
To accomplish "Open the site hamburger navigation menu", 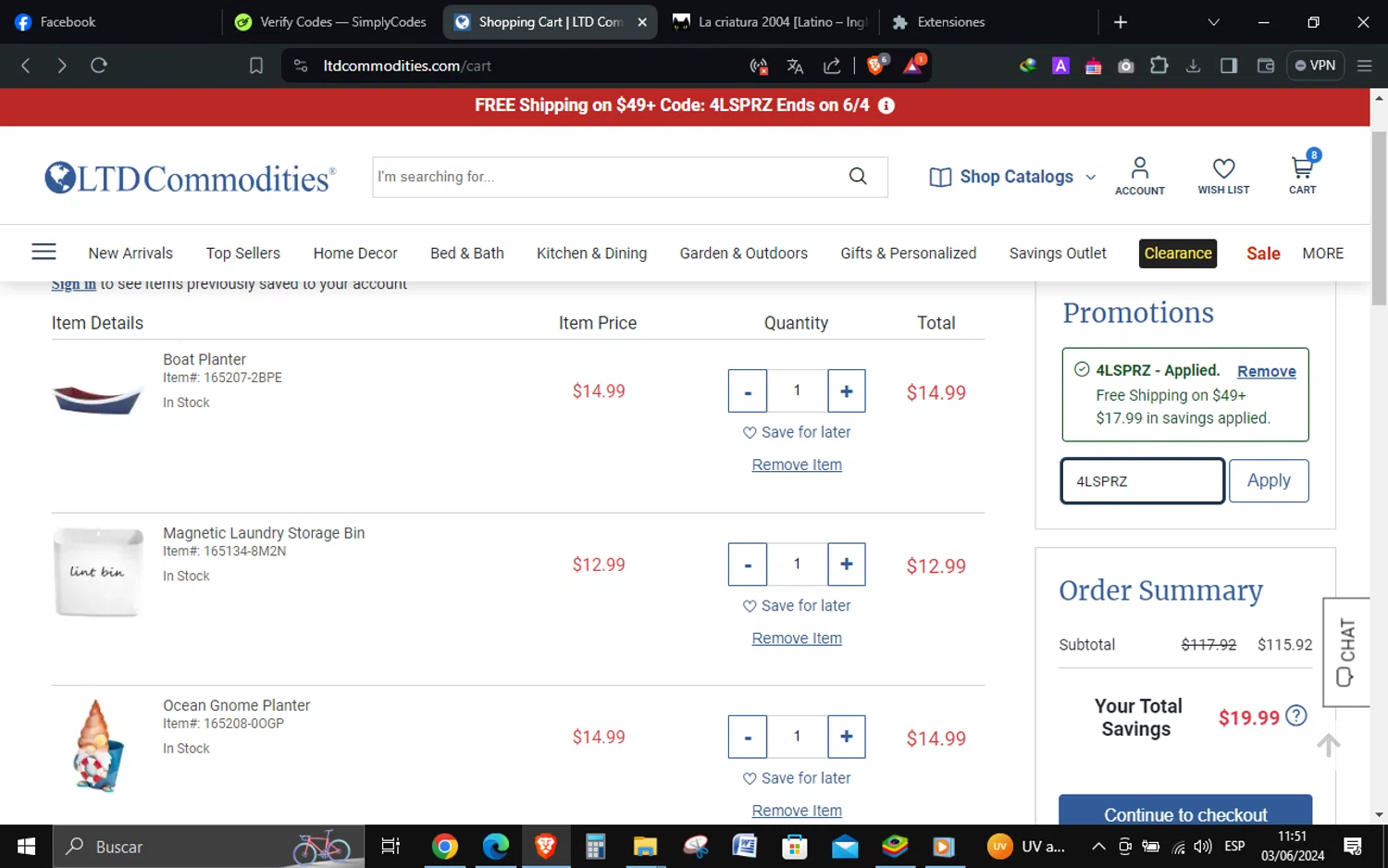I will pos(43,252).
